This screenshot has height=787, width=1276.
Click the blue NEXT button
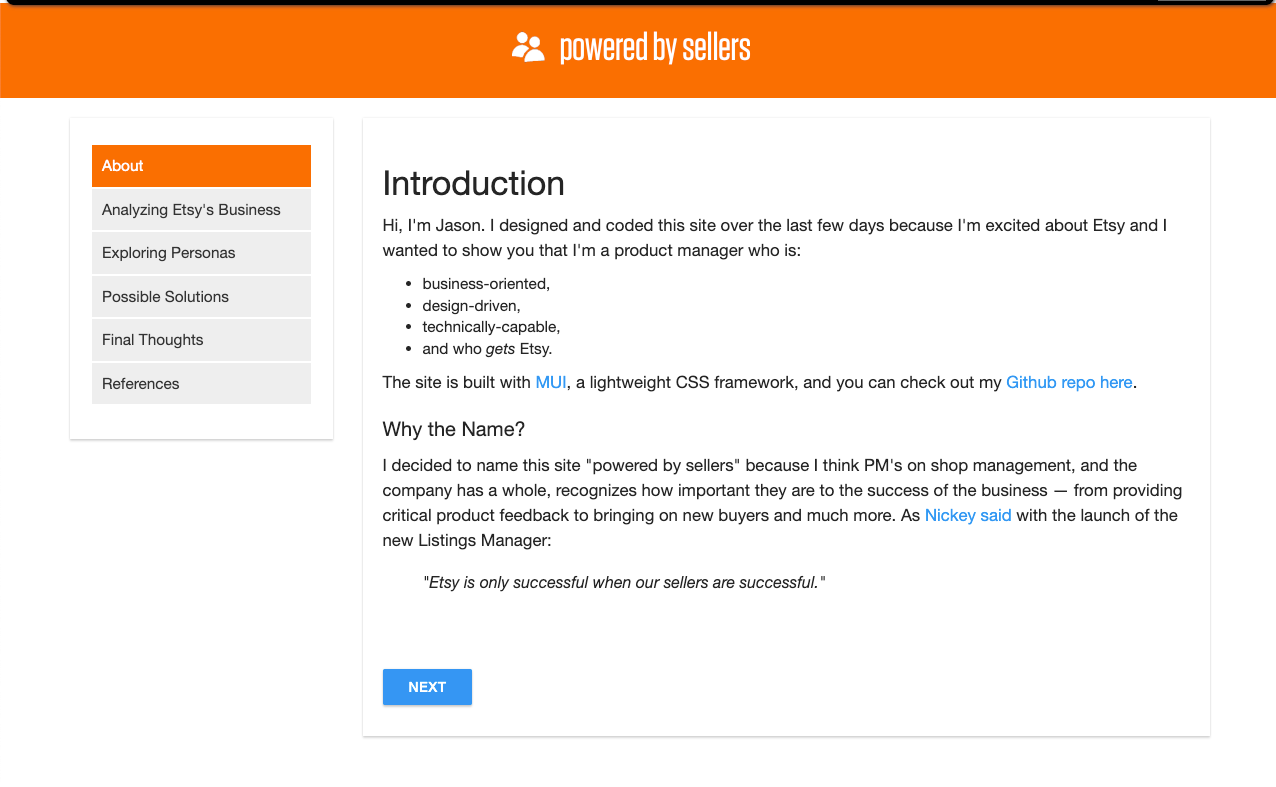click(x=427, y=687)
